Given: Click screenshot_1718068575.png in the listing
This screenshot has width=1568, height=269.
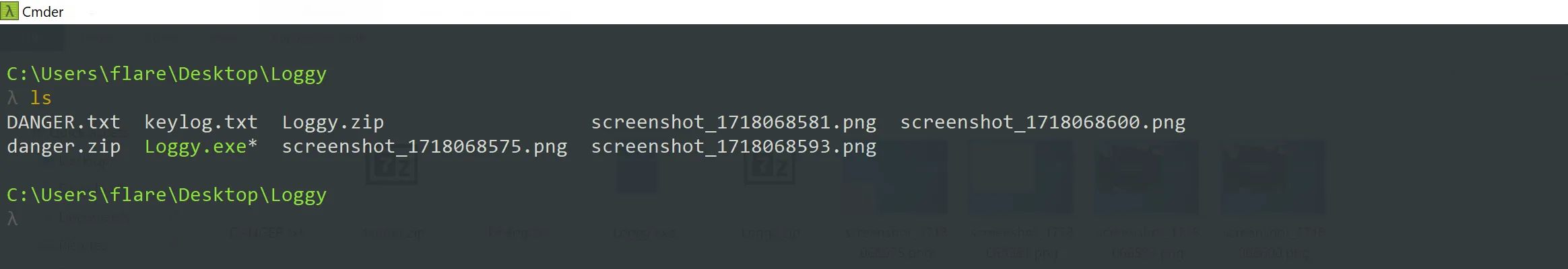Looking at the screenshot, I should coord(424,147).
